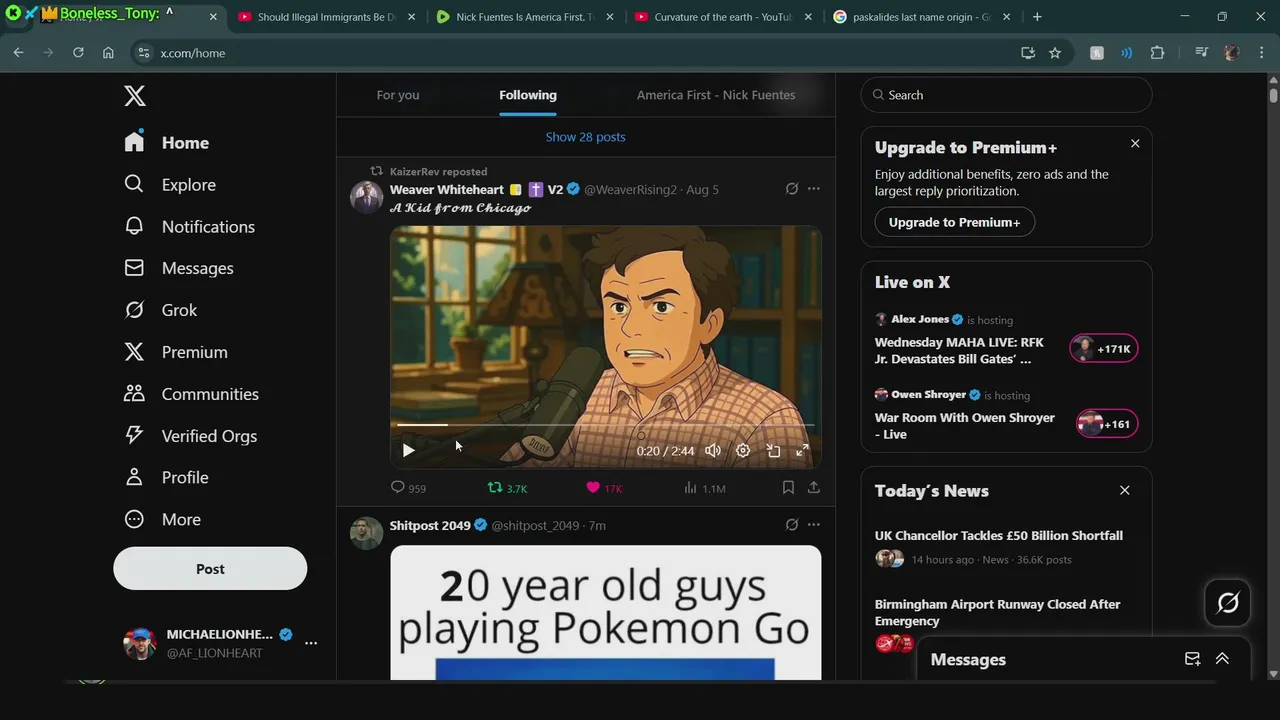Open more options on Shitpost 2049 post
The height and width of the screenshot is (720, 1280).
click(814, 525)
